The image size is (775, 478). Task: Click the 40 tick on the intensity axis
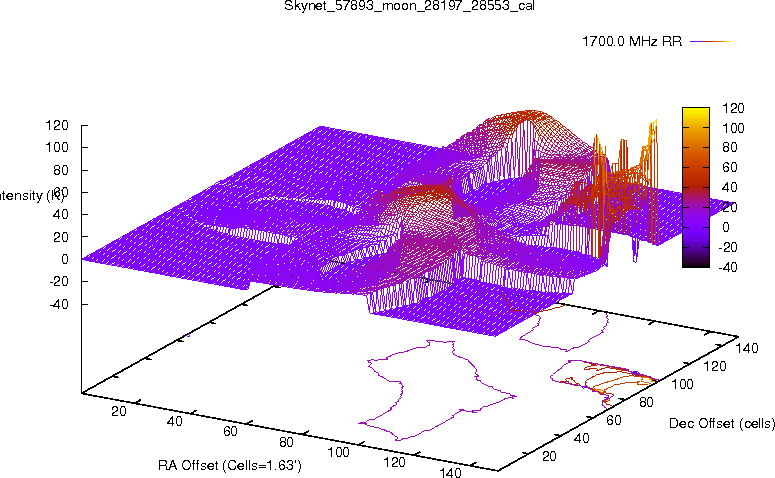pyautogui.click(x=60, y=215)
